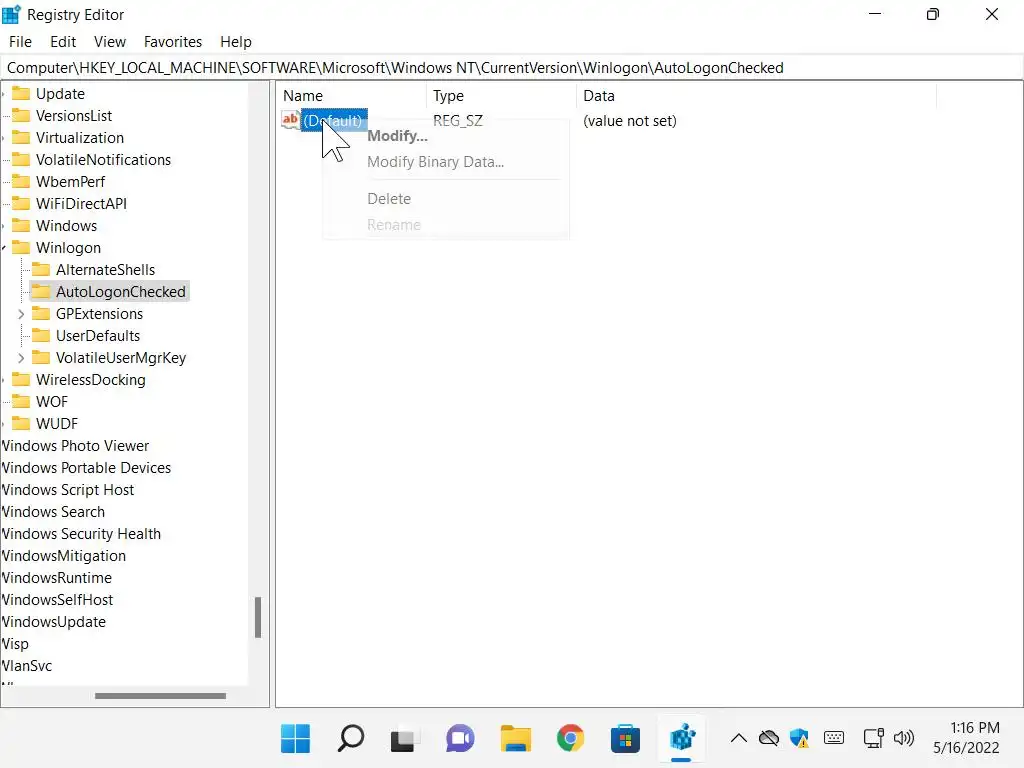Select the WUDF key
Image resolution: width=1024 pixels, height=768 pixels.
point(57,424)
